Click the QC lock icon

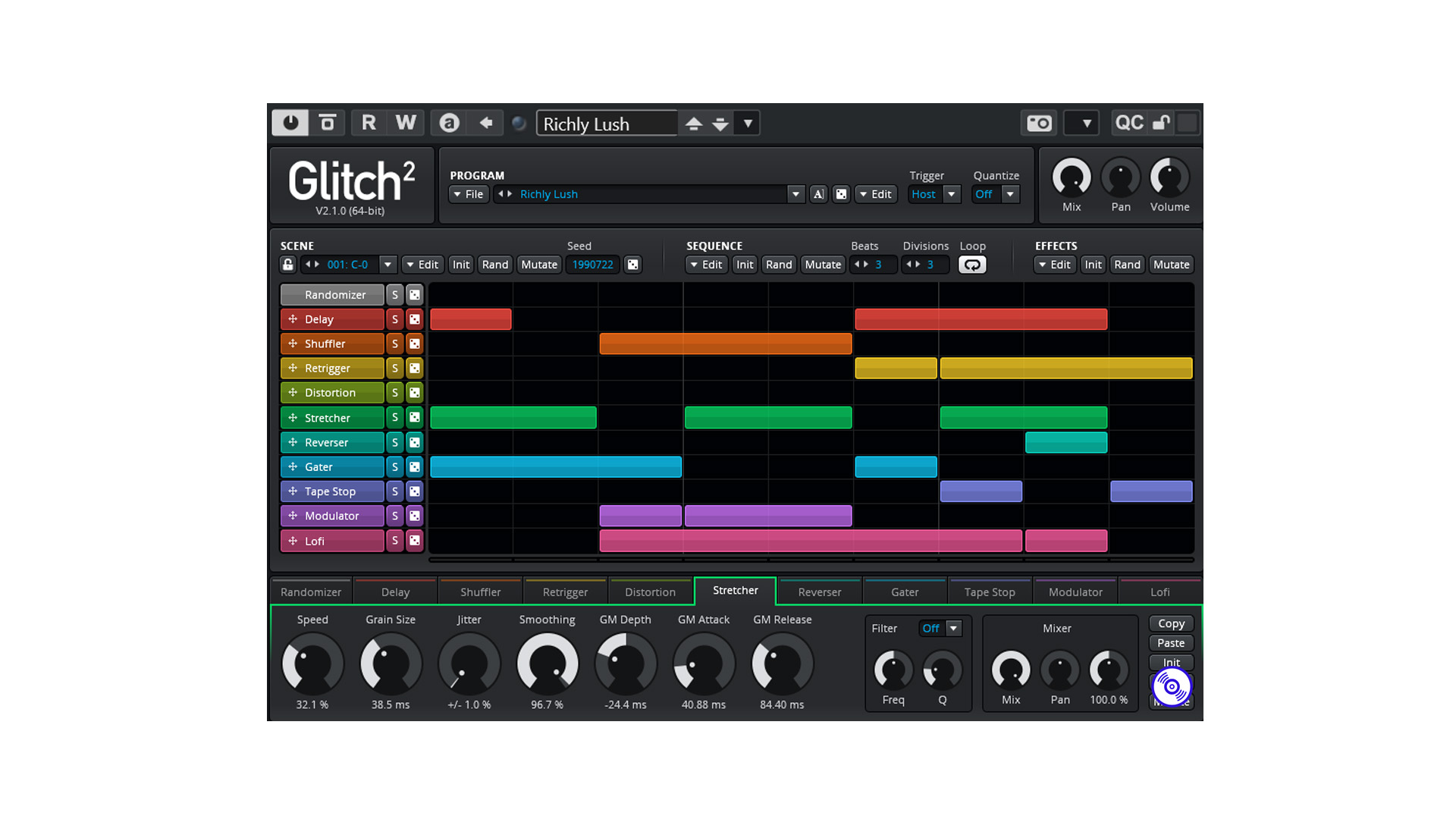point(1161,123)
